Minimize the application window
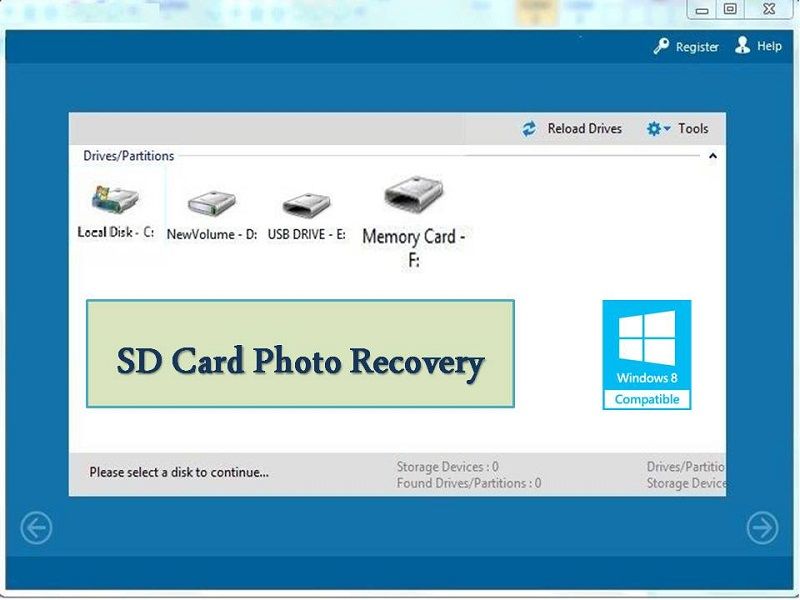Screen dimensions: 800x600 (702, 10)
